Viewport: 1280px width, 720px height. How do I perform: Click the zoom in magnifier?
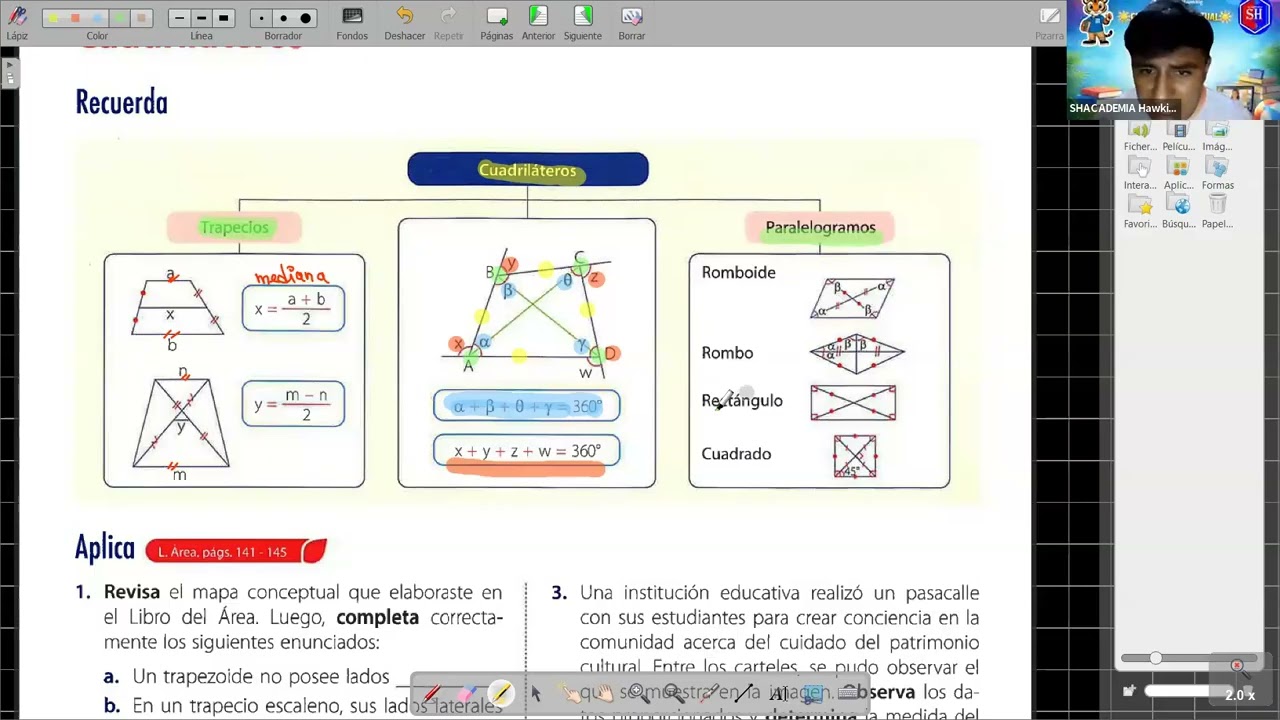click(638, 692)
